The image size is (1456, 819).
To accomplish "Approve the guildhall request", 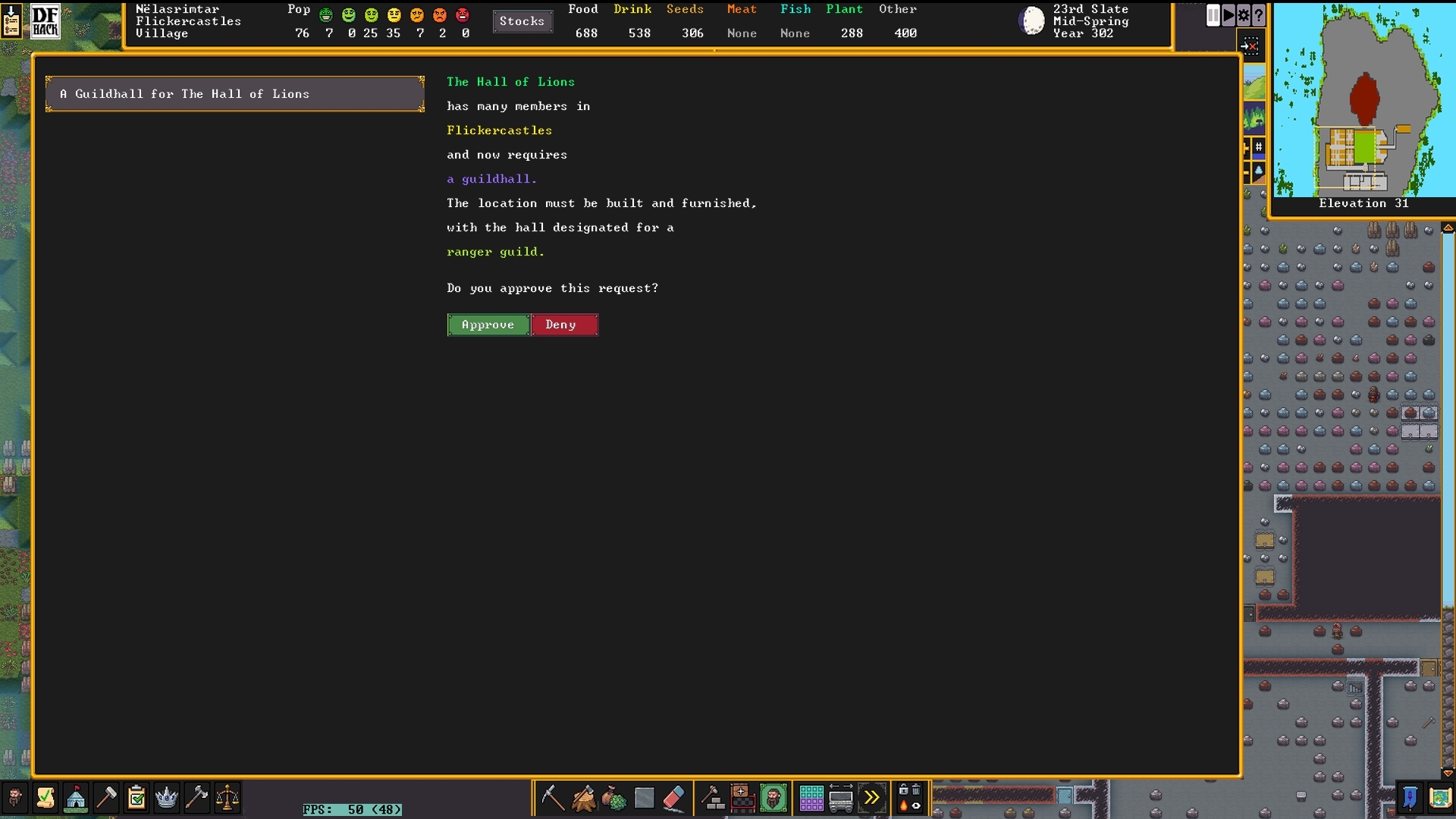I will point(488,325).
